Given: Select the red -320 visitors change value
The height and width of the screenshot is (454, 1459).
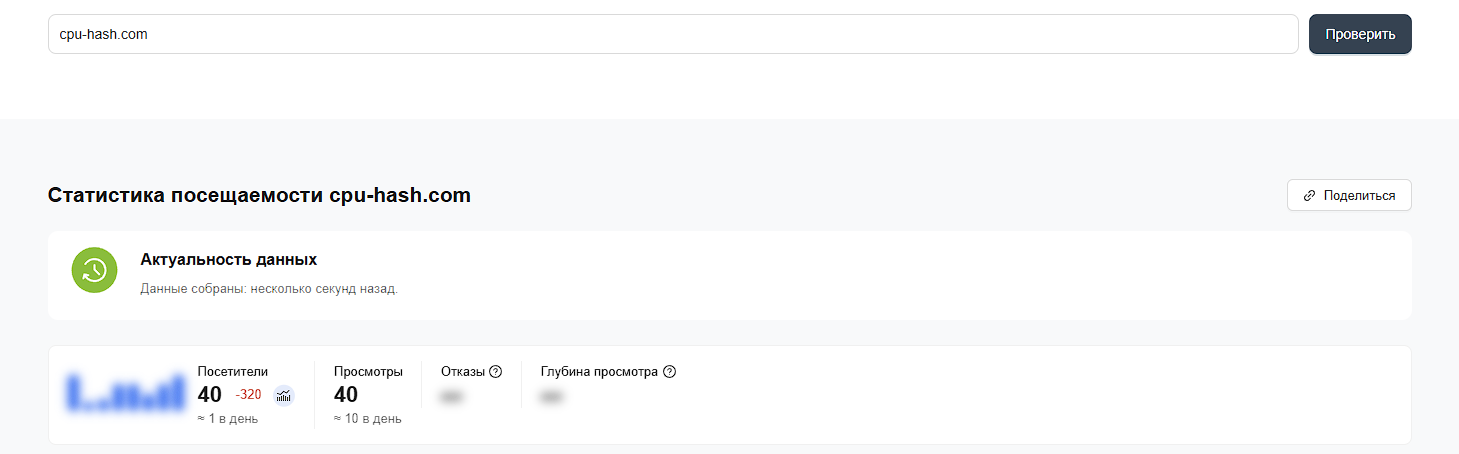Looking at the screenshot, I should (x=248, y=395).
